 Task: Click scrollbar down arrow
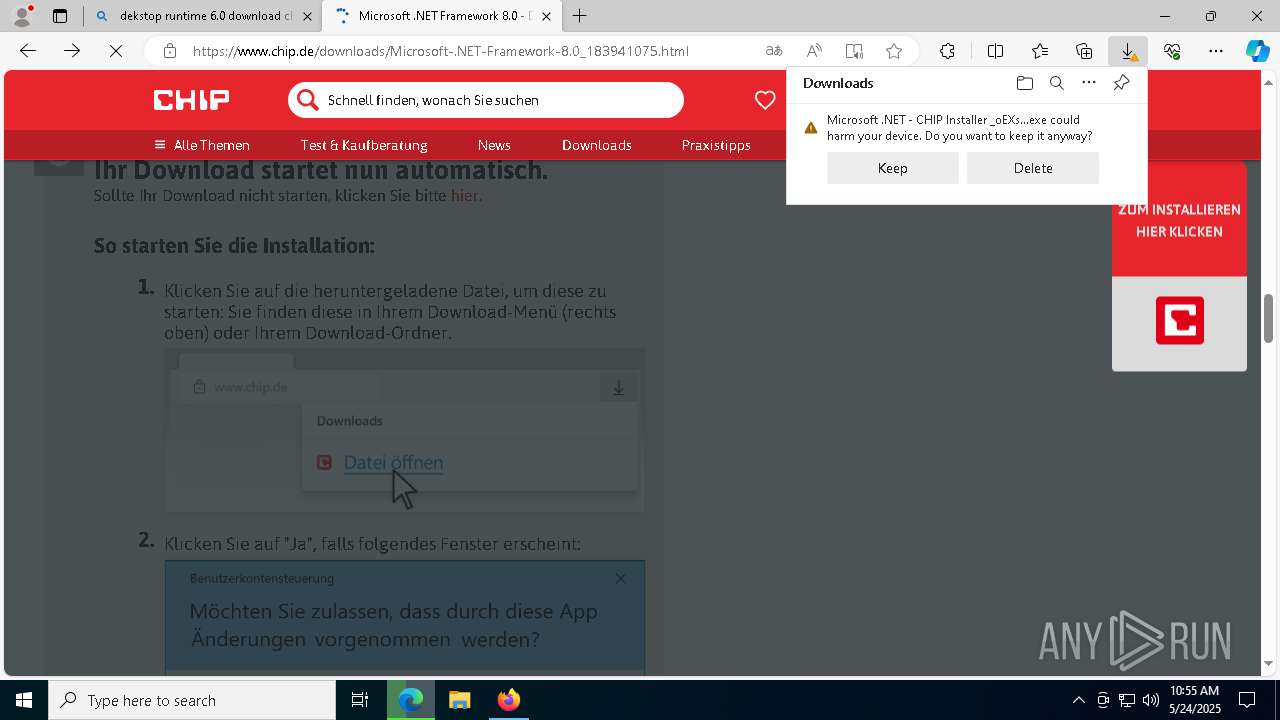click(x=1269, y=663)
